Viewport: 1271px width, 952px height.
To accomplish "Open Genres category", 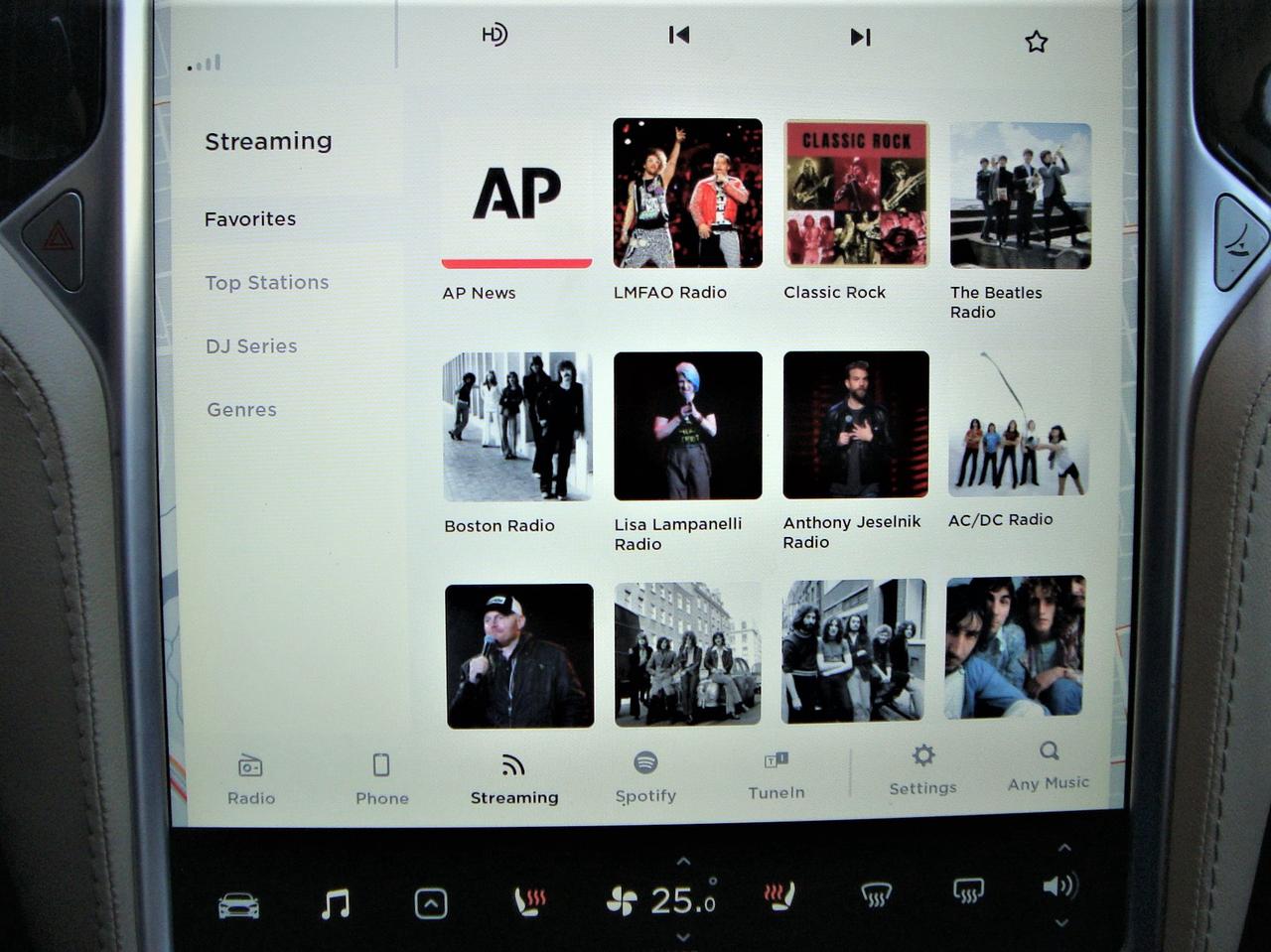I will pyautogui.click(x=241, y=410).
